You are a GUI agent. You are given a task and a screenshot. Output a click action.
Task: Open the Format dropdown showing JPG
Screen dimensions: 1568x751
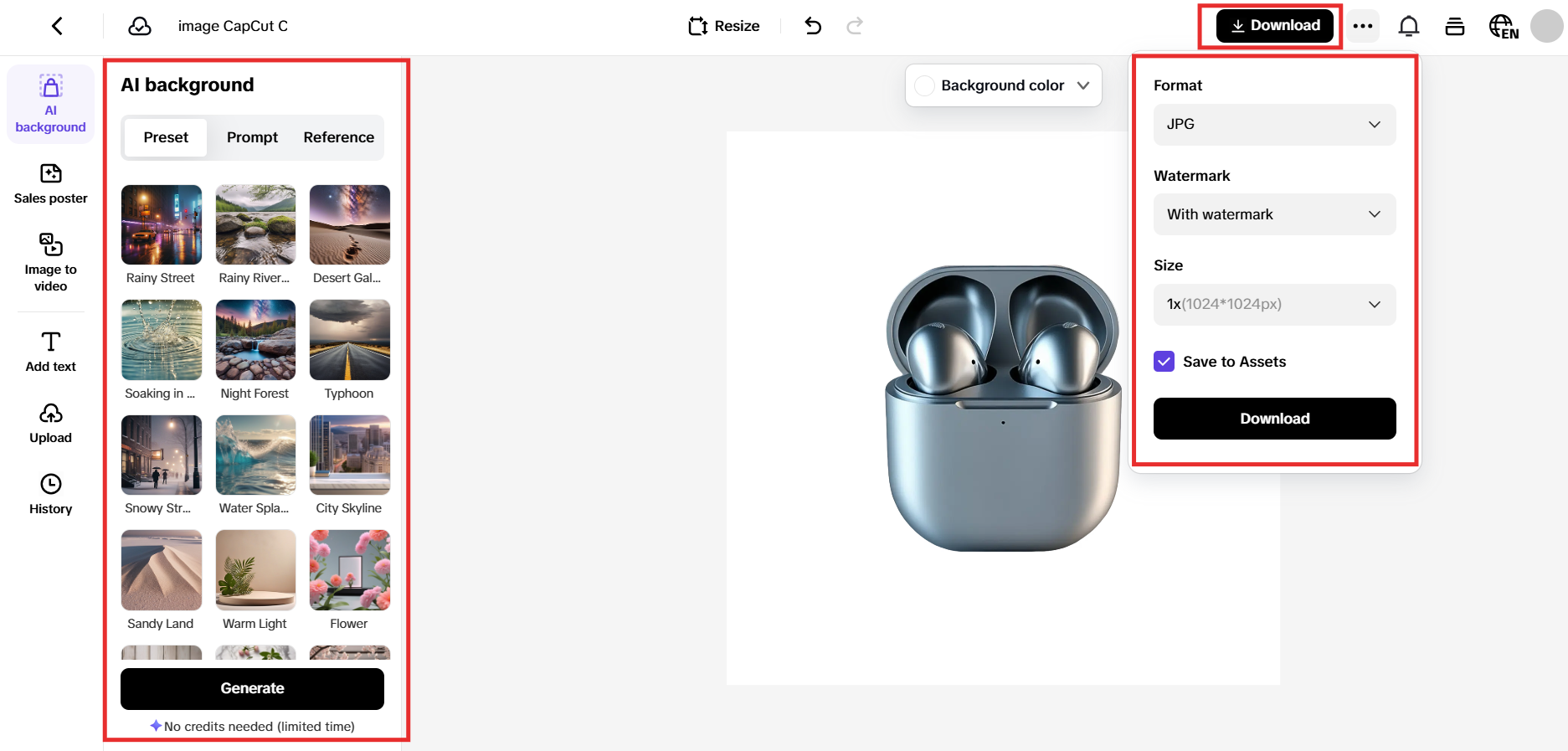(1274, 125)
